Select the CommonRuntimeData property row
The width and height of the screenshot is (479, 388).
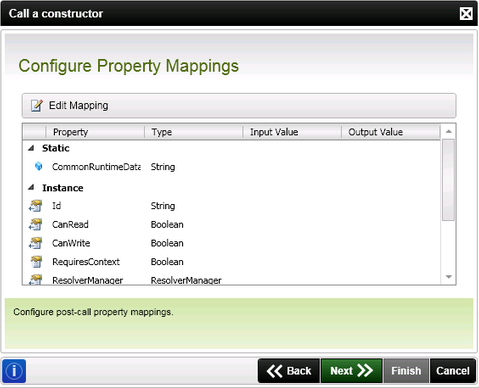coord(232,166)
